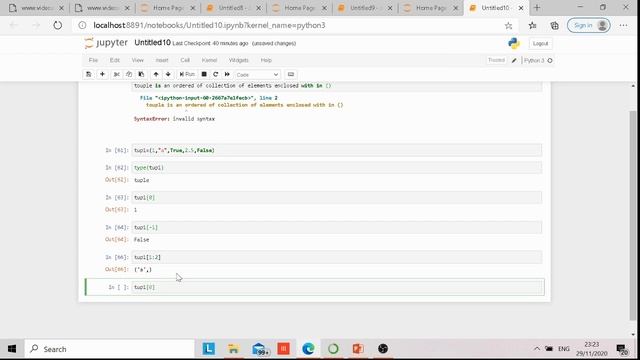
Task: Open the Edit menu
Action: [115, 60]
